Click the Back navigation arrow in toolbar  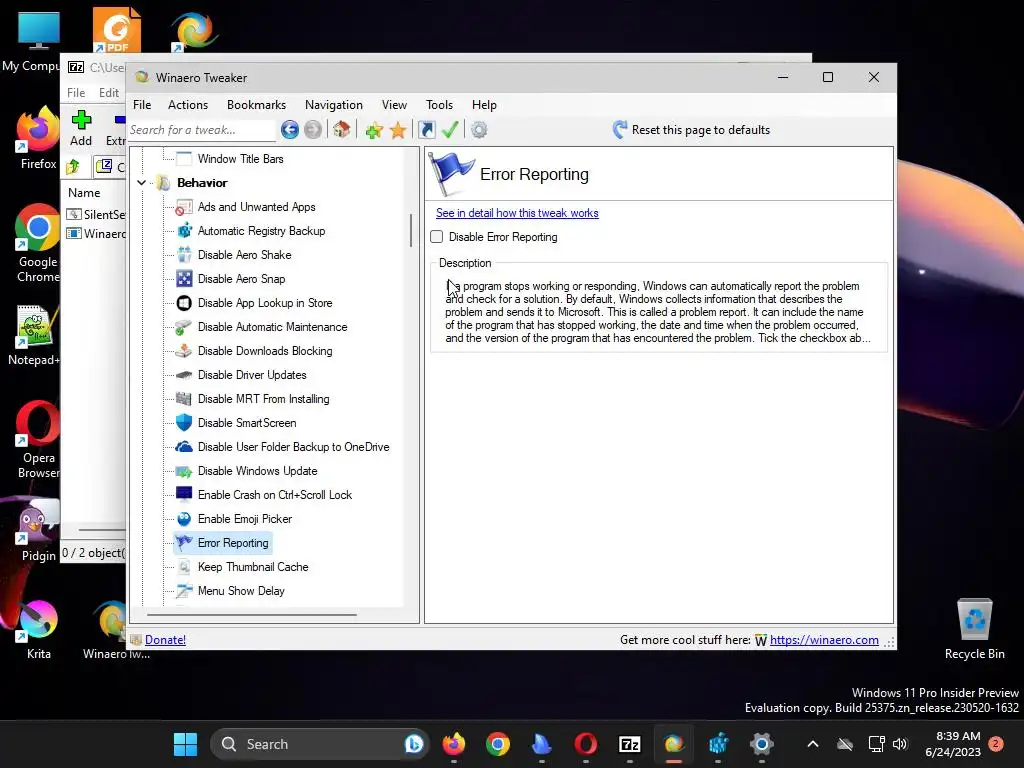click(x=290, y=130)
